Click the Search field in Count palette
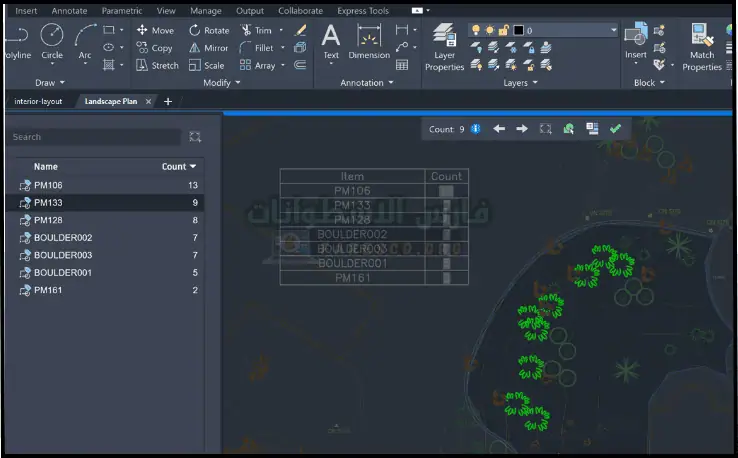Screen dimensions: 738x458 [x=95, y=137]
